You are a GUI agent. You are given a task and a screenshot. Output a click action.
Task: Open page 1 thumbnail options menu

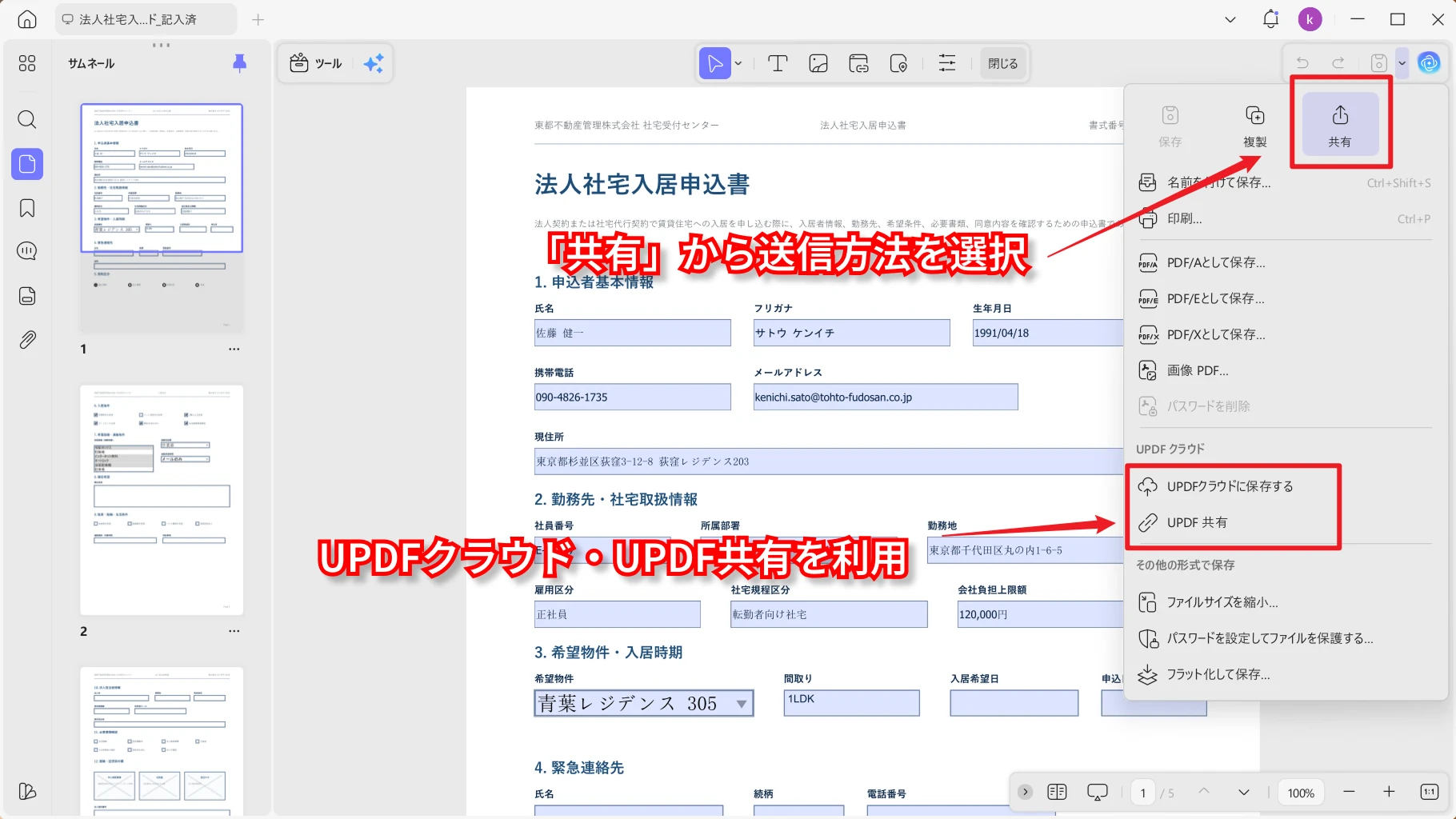pos(234,349)
